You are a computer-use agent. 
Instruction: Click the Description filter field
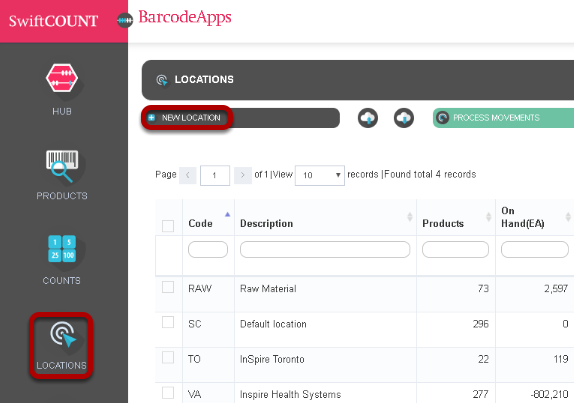click(325, 250)
